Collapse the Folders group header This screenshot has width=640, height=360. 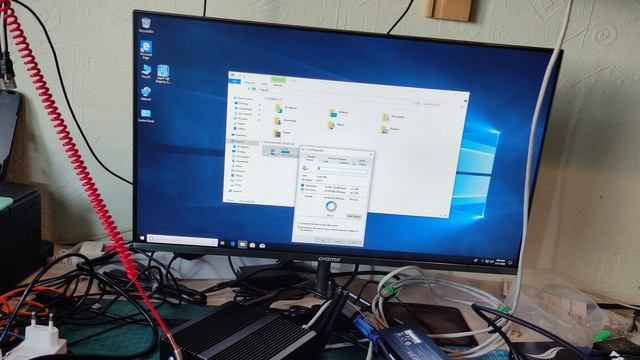(273, 99)
